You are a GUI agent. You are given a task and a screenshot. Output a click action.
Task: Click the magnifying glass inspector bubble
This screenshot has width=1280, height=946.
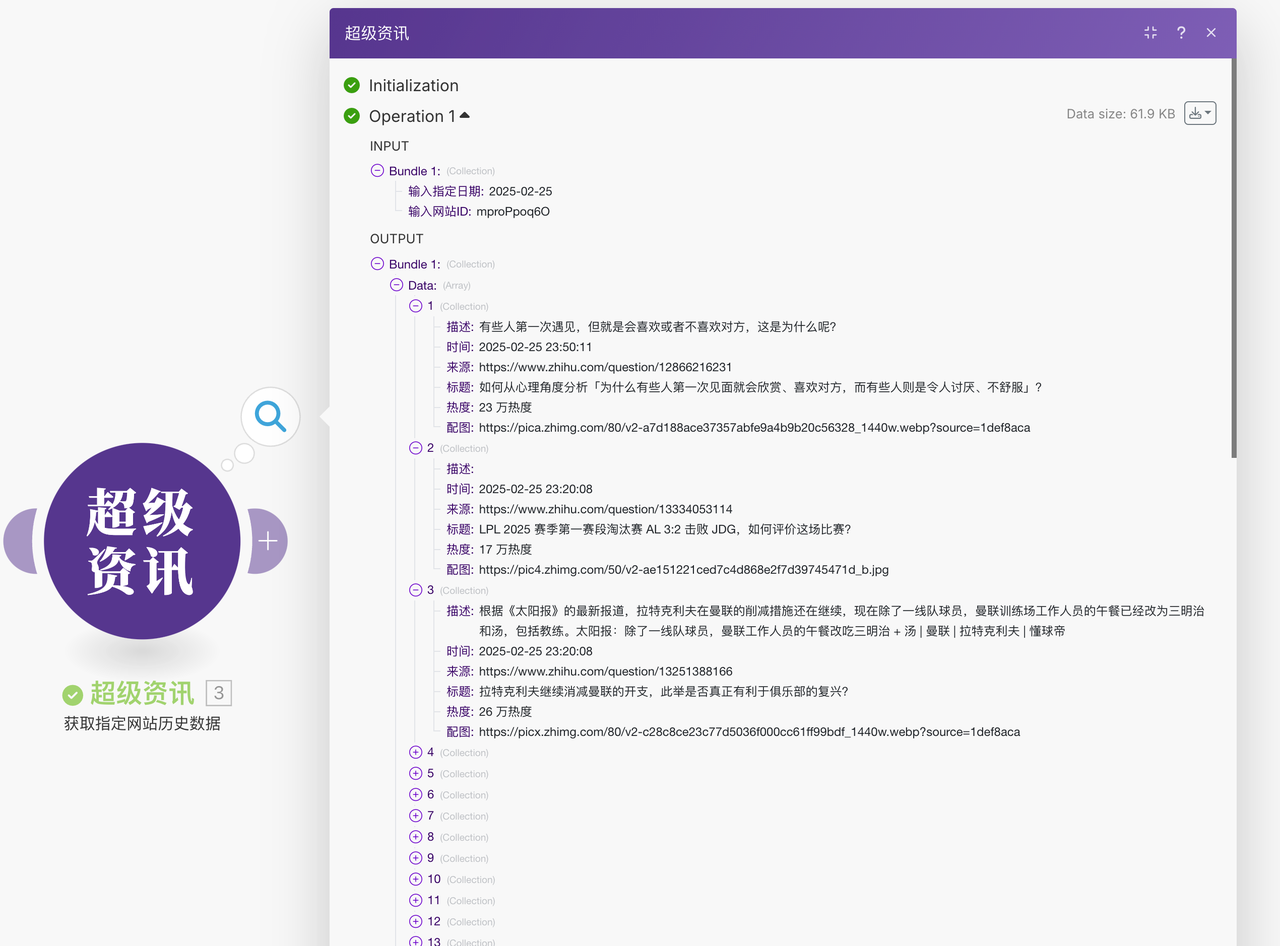coord(271,416)
